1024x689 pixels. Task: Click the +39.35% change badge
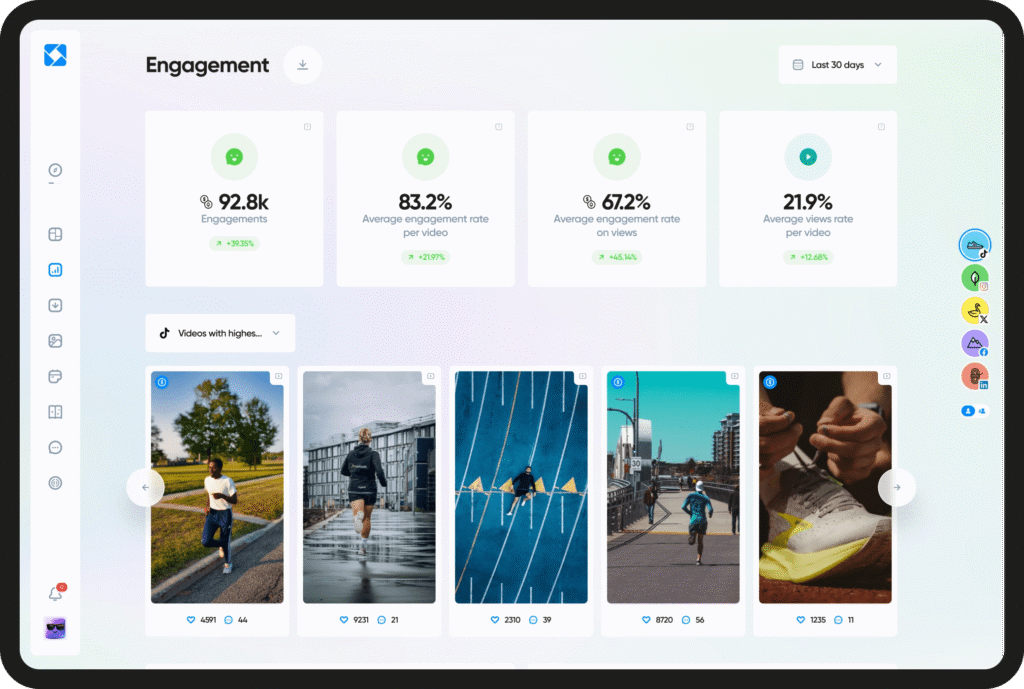point(234,244)
